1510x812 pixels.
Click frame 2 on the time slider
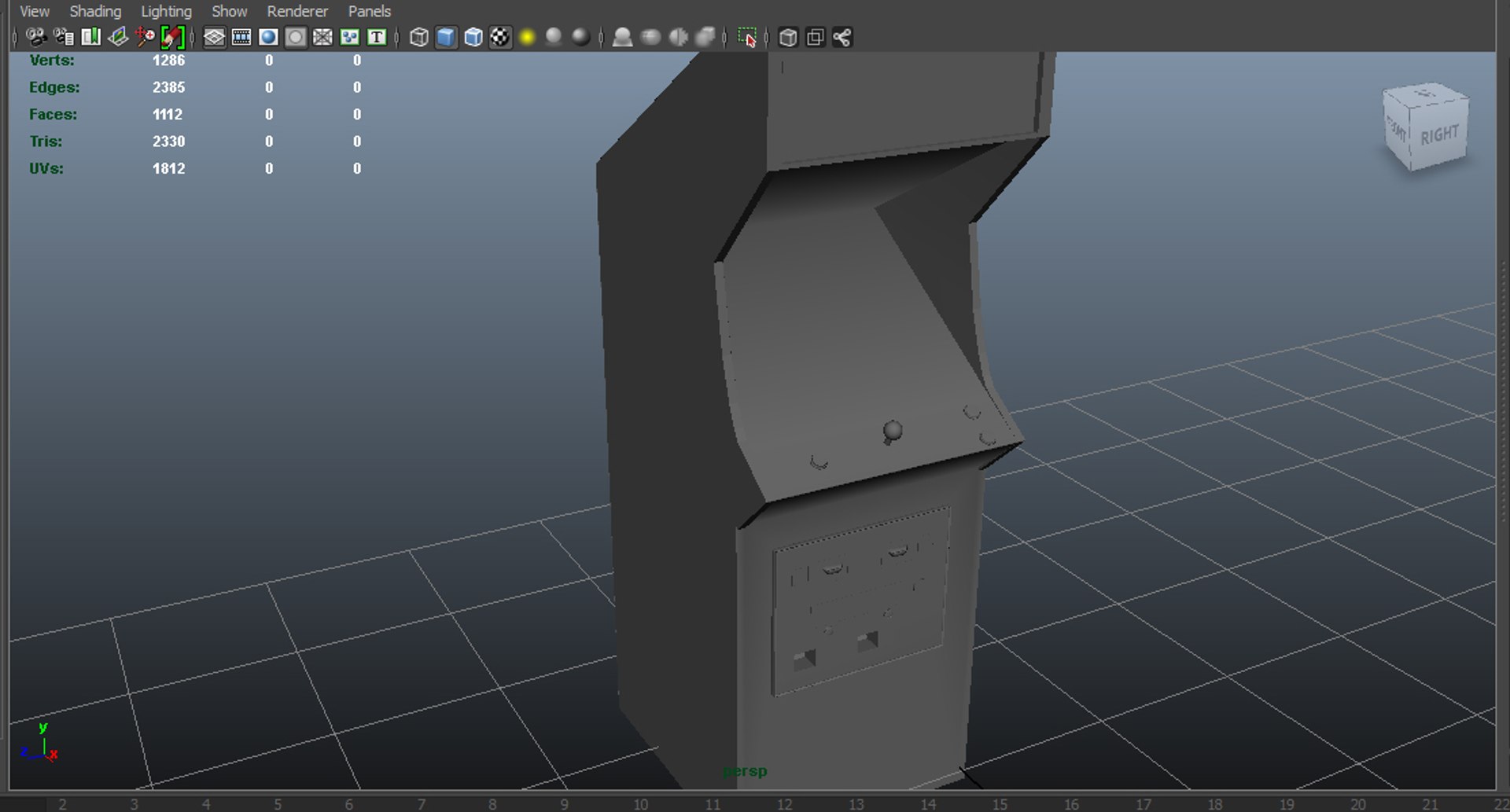coord(62,804)
